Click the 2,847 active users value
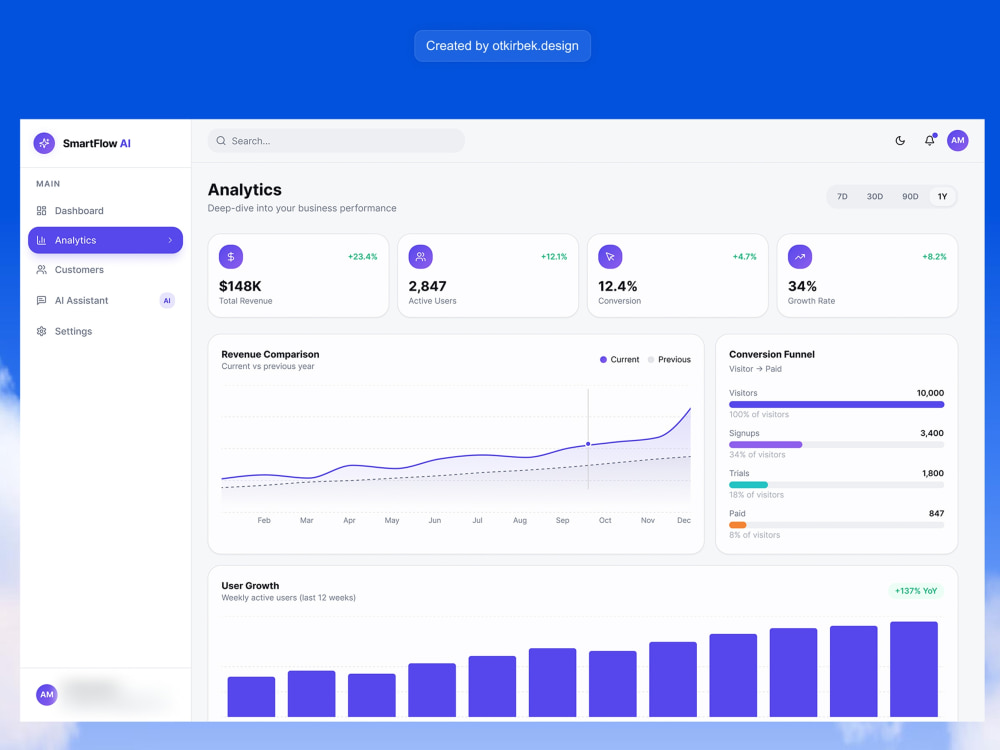The height and width of the screenshot is (750, 1000). point(427,286)
